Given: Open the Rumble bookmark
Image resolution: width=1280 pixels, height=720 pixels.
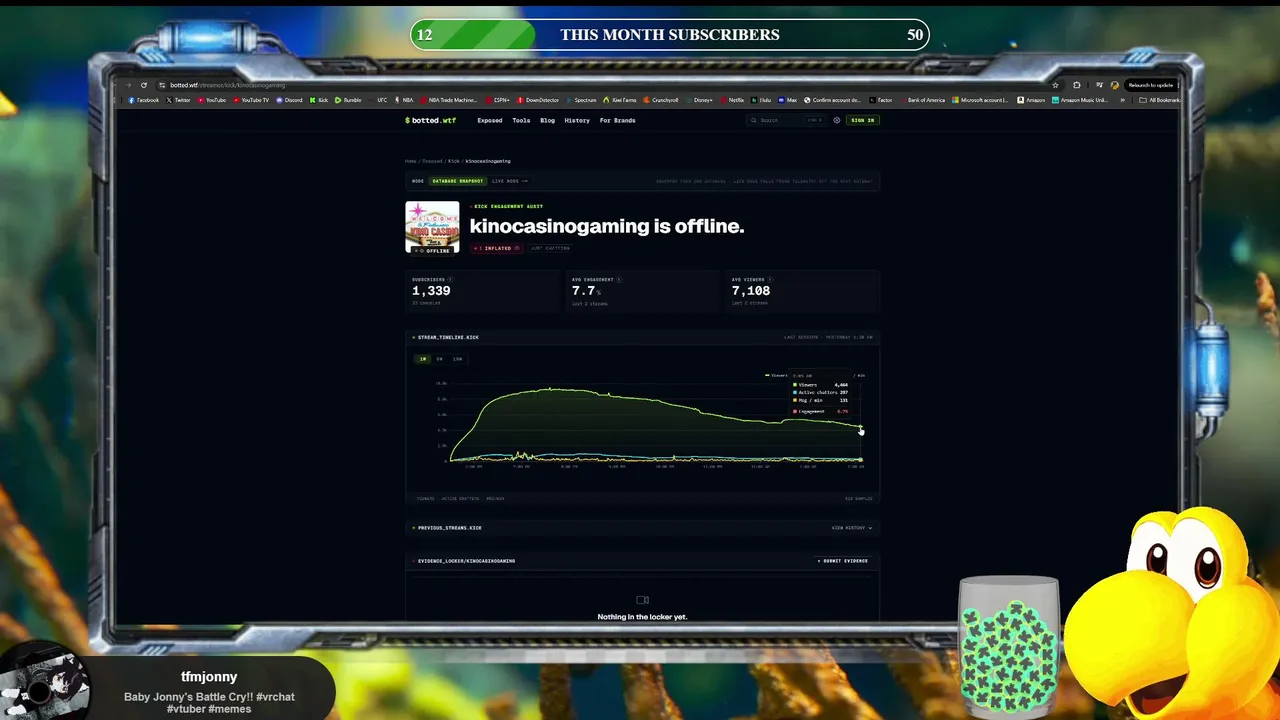Looking at the screenshot, I should [x=349, y=100].
